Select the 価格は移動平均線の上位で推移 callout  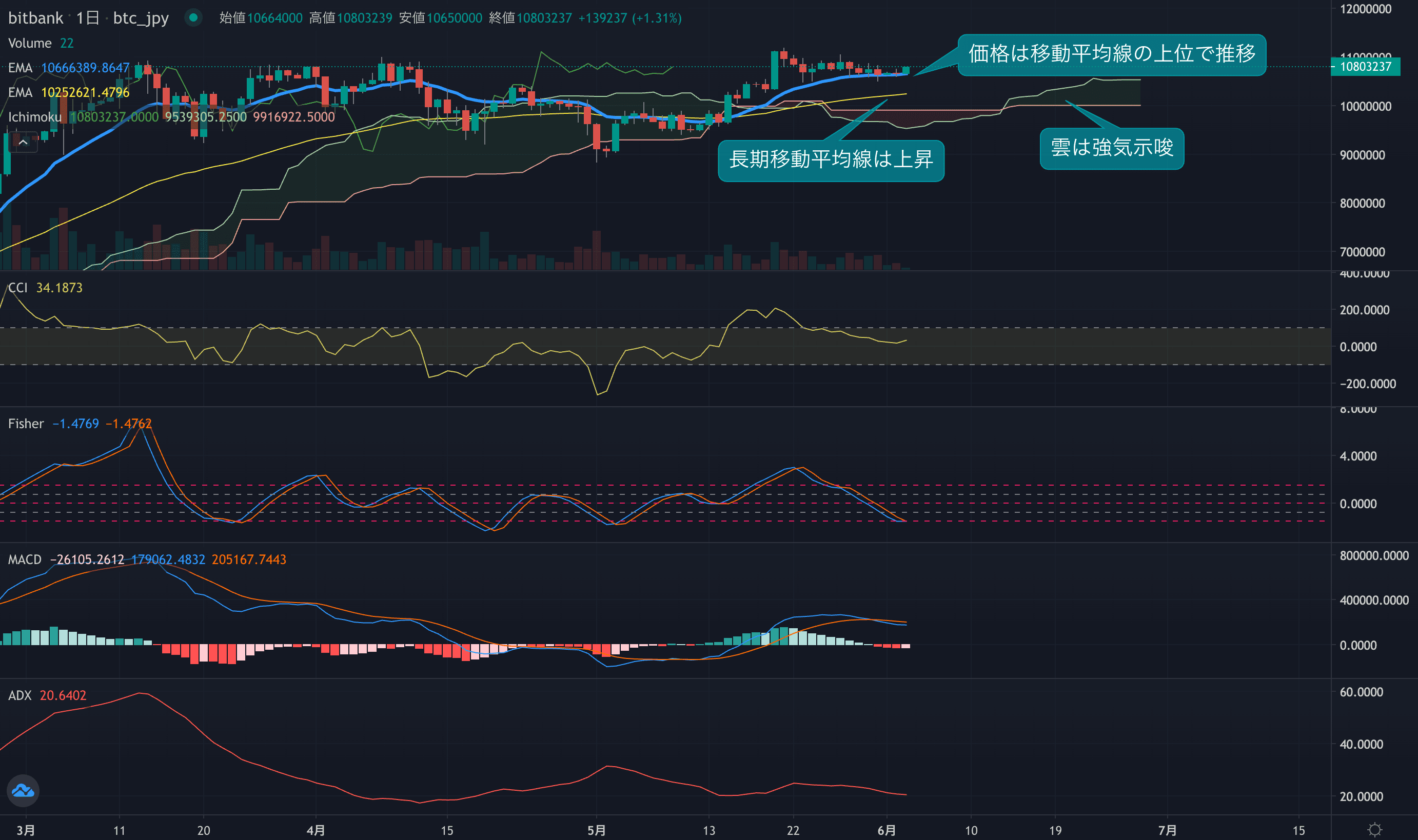1111,54
